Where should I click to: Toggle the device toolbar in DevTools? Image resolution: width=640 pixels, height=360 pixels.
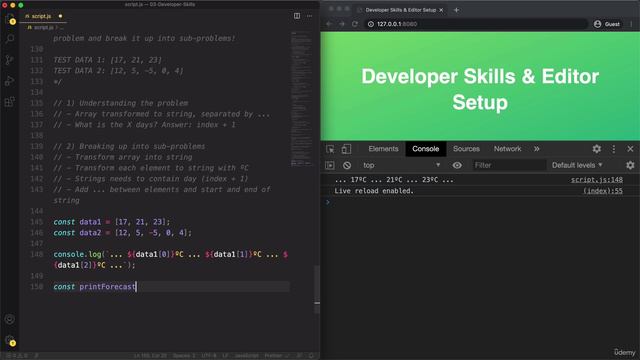[x=346, y=149]
